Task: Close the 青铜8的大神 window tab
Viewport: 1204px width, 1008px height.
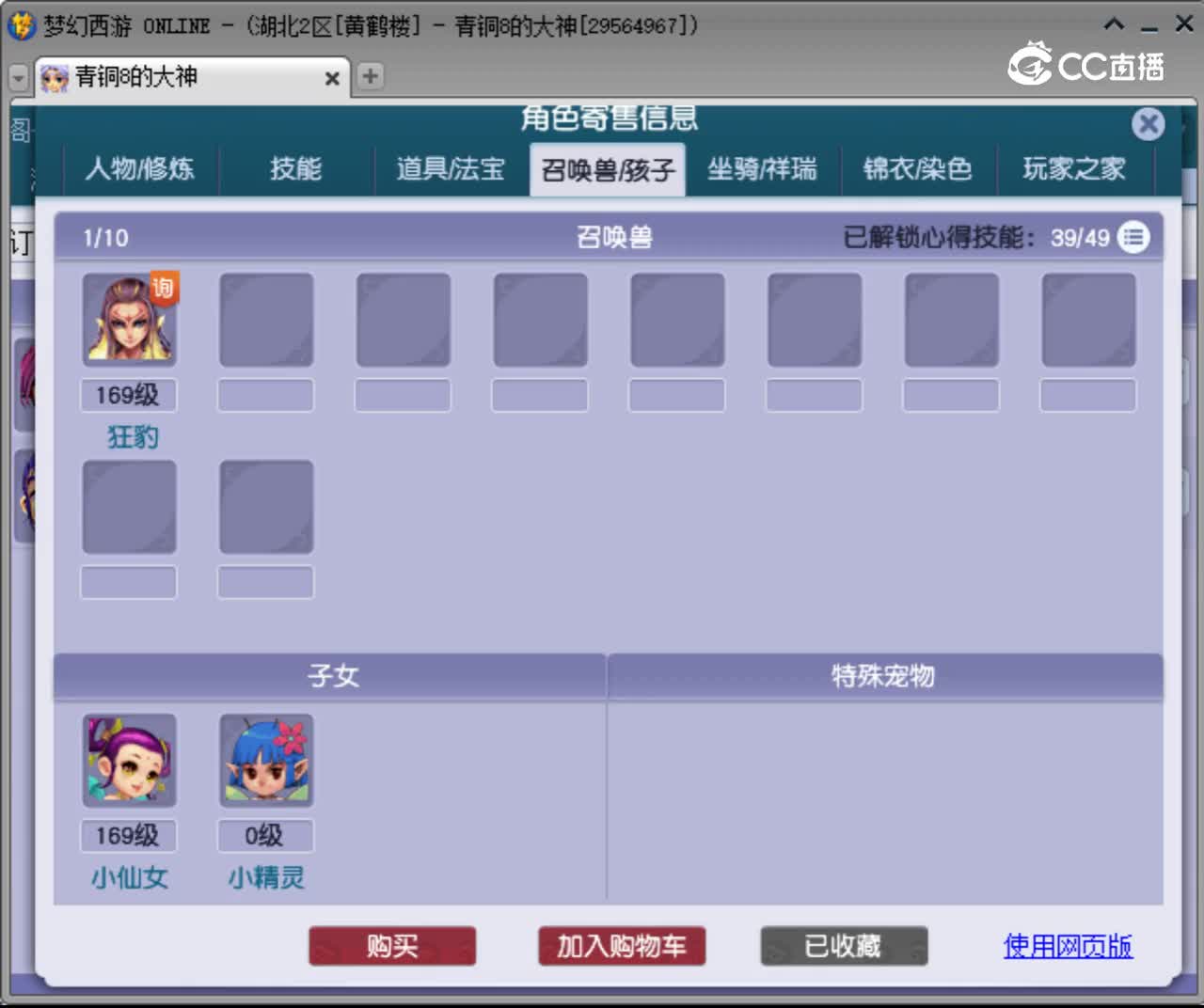Action: pyautogui.click(x=332, y=79)
